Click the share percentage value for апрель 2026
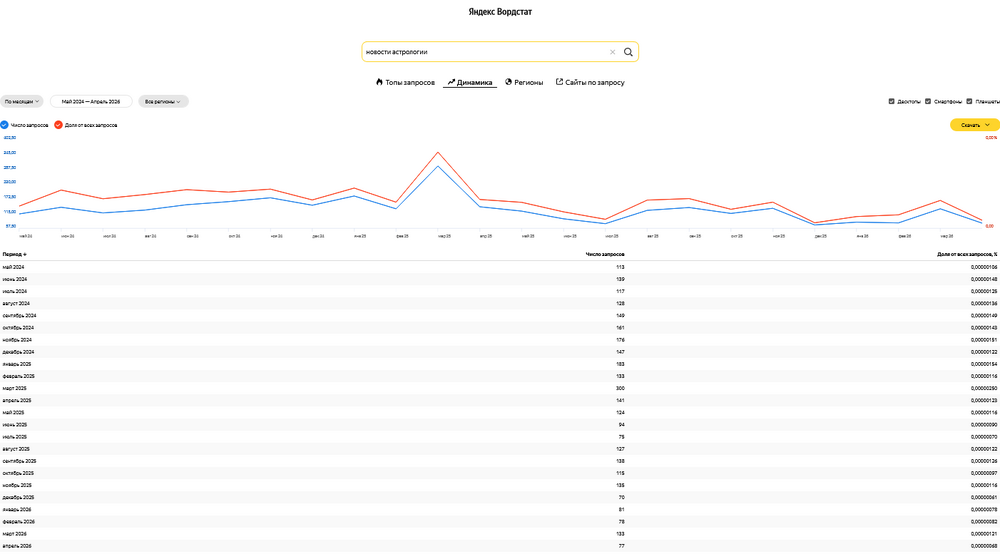 tap(984, 546)
